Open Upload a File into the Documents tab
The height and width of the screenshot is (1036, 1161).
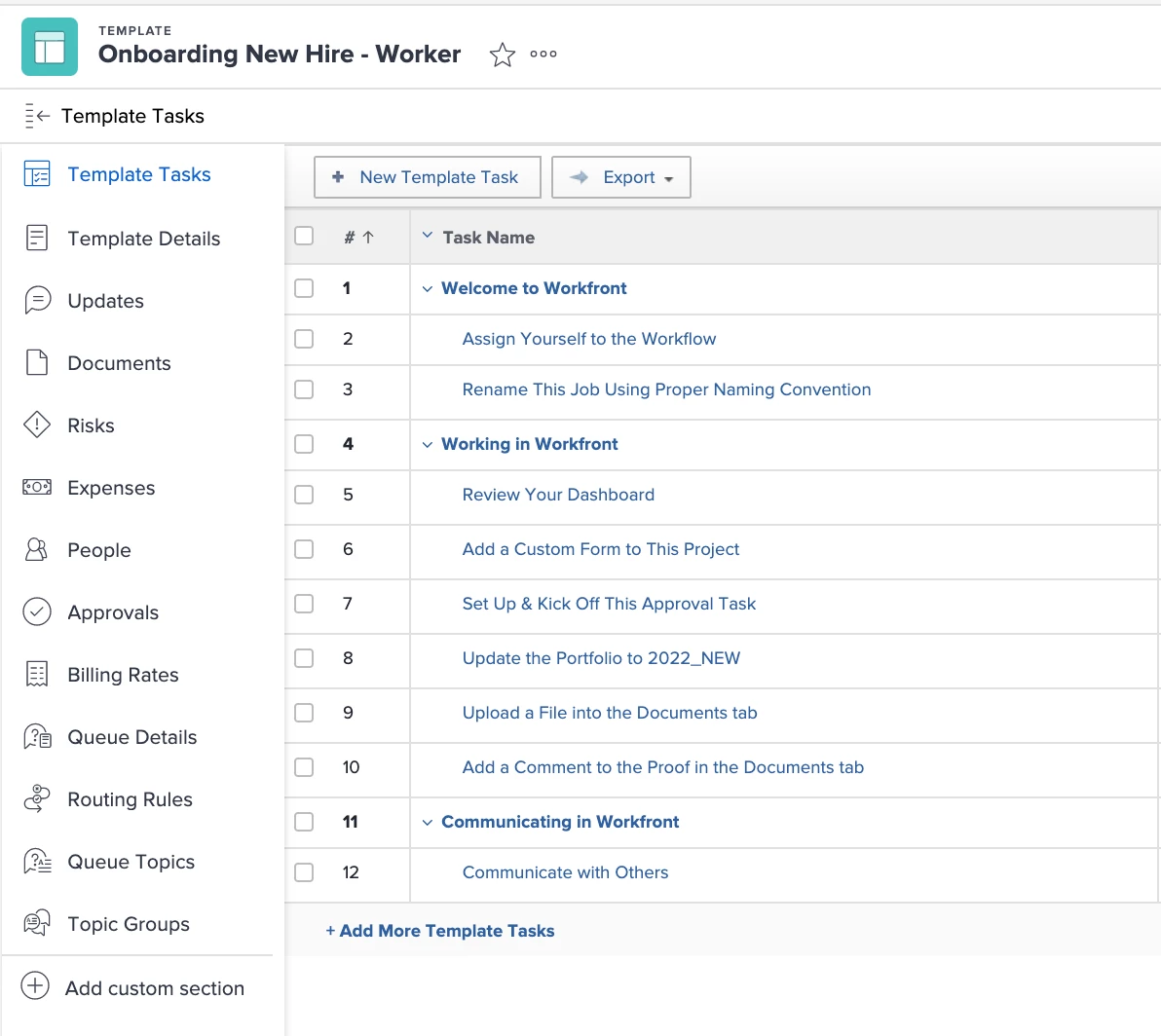[610, 713]
